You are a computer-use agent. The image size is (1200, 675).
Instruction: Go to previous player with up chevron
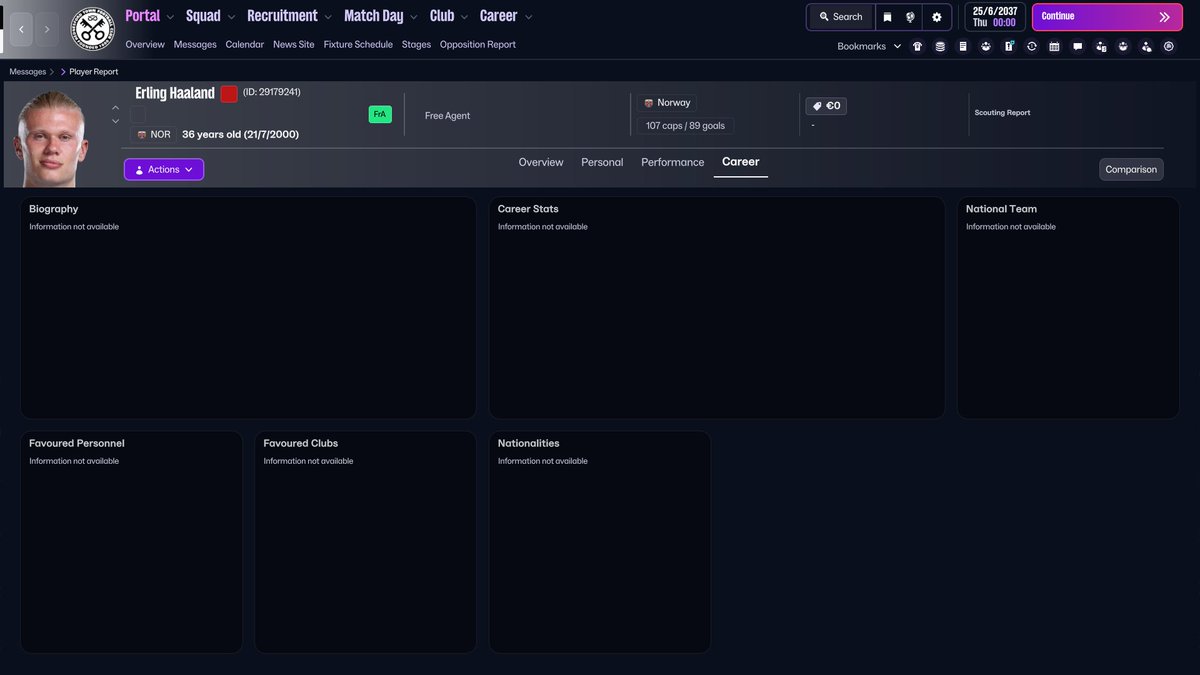pos(115,108)
